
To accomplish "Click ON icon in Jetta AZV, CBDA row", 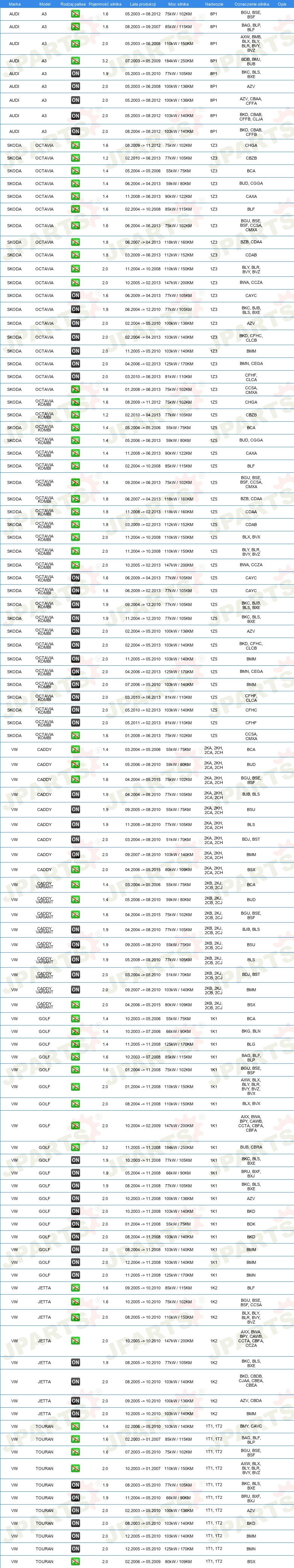I will tap(75, 1401).
